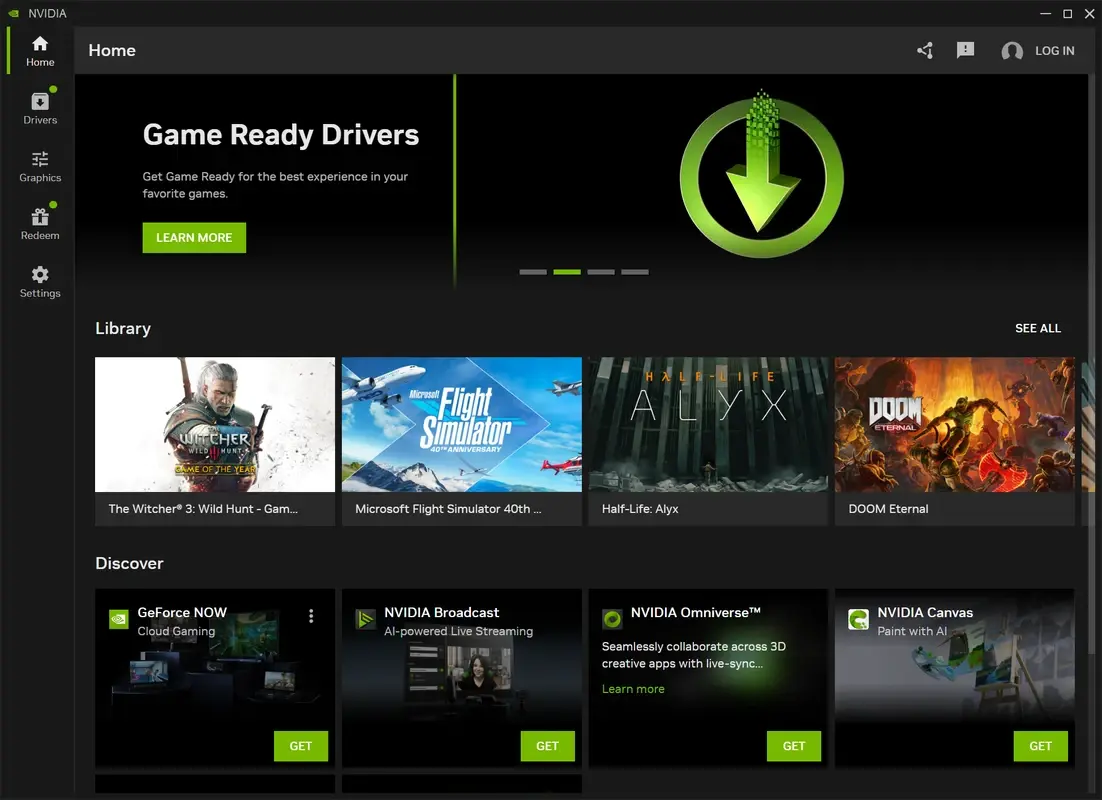Viewport: 1102px width, 800px height.
Task: Click Learn more under NVIDIA Omniverse
Action: 633,688
